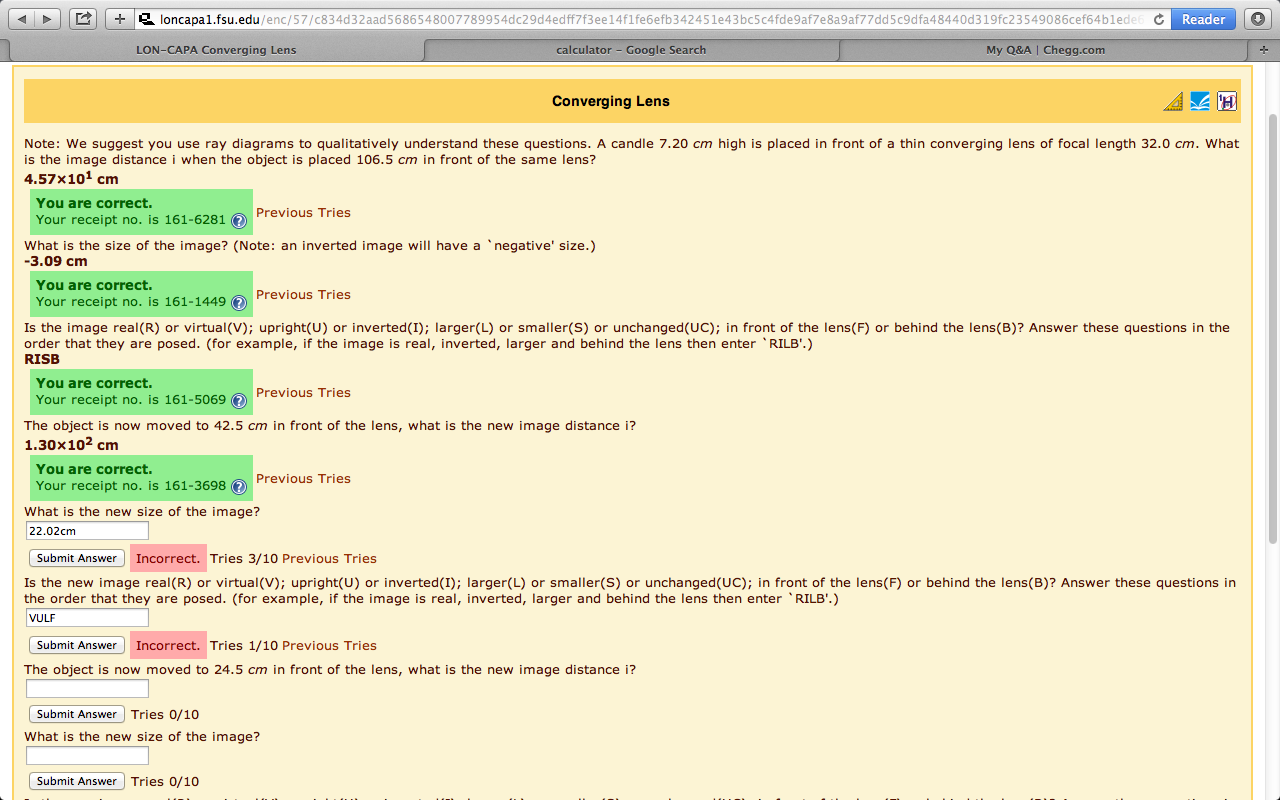Click the blue LON-CAPA feedback icon
This screenshot has height=800, width=1280.
pos(1199,101)
